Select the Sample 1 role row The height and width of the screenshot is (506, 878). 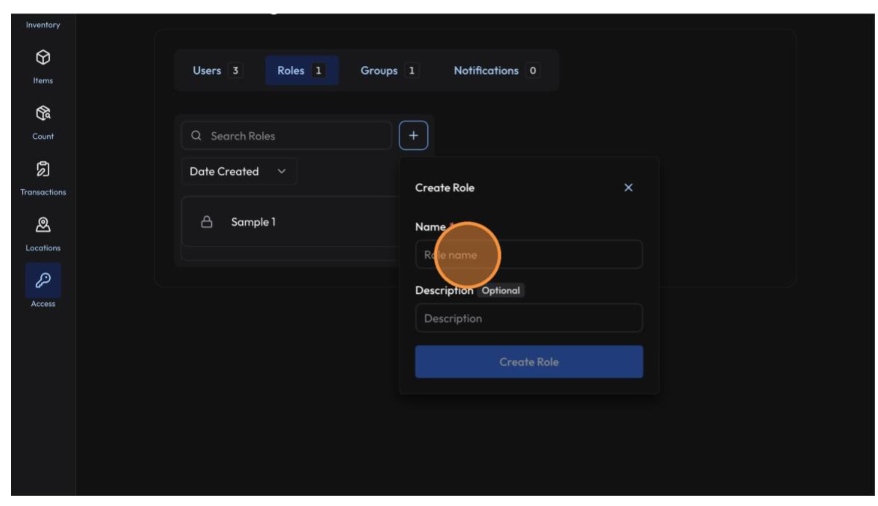pos(290,222)
